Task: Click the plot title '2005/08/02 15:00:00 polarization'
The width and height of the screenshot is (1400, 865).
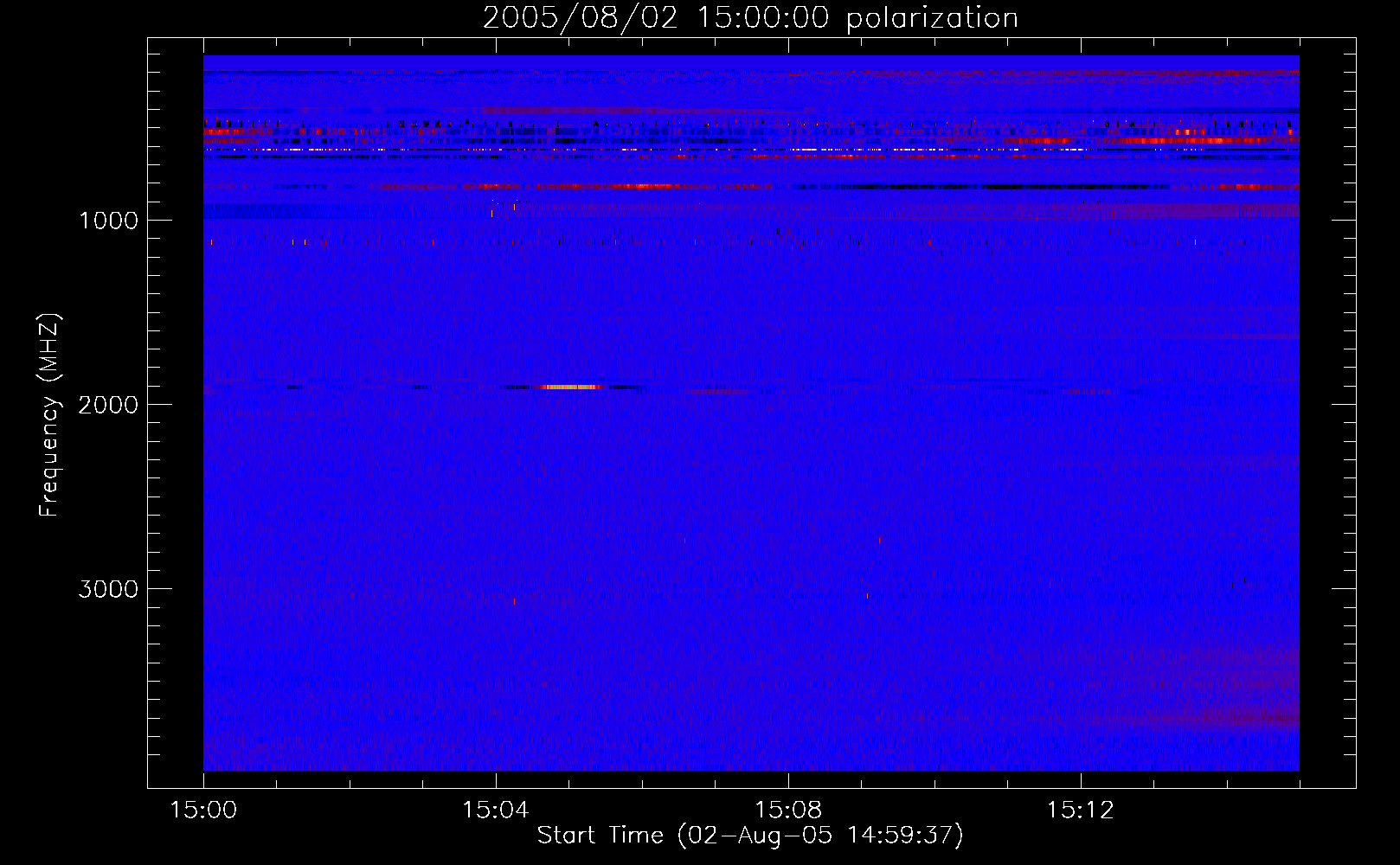Action: [750, 17]
